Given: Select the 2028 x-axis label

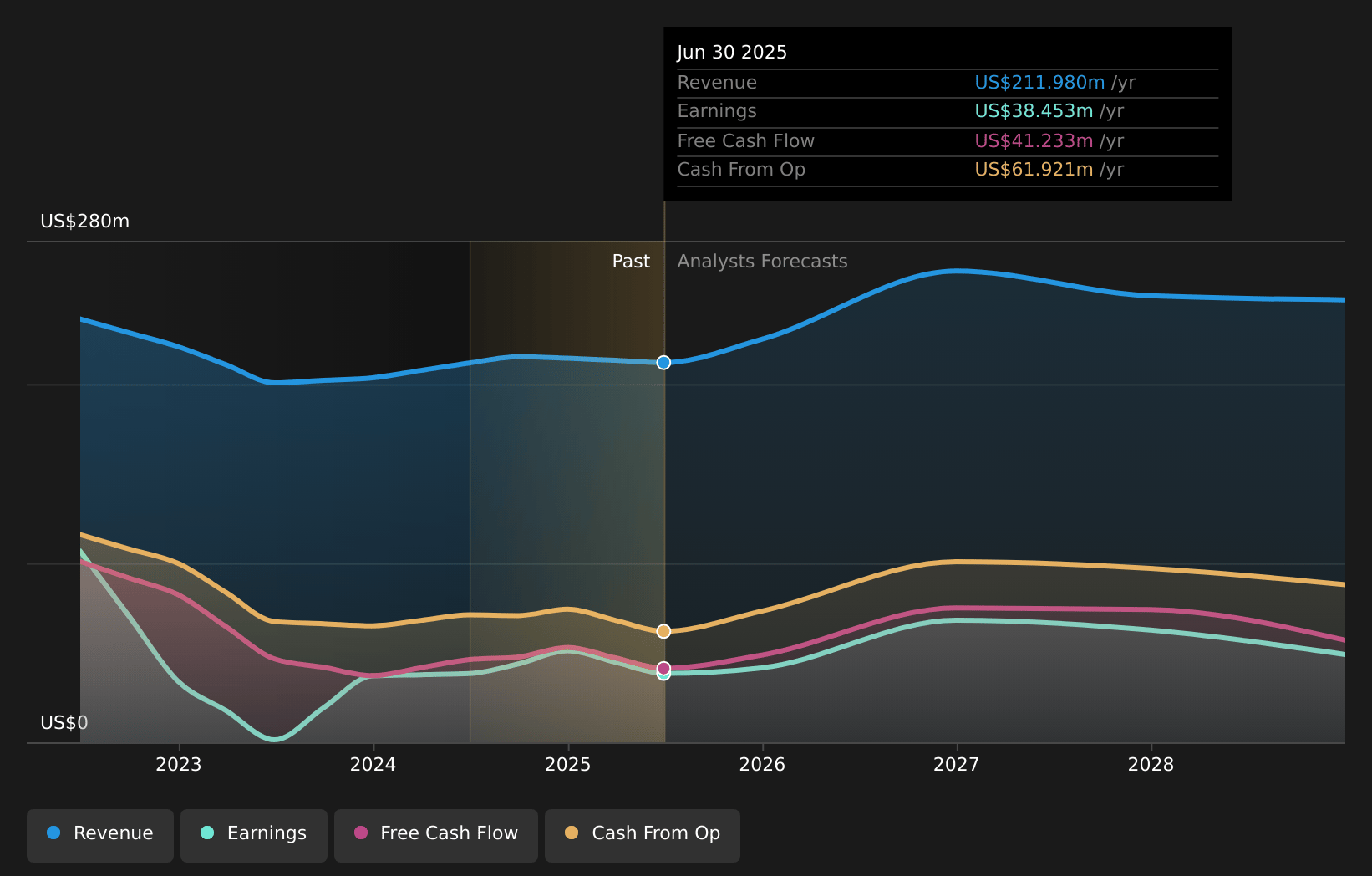Looking at the screenshot, I should [1151, 765].
